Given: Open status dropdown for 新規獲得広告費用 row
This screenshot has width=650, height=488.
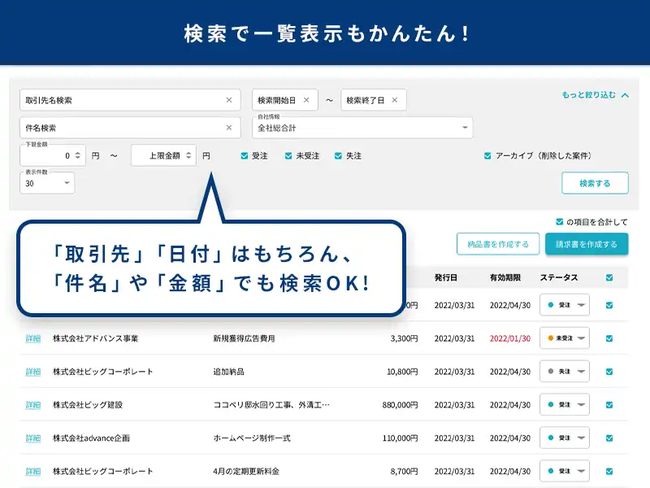Looking at the screenshot, I should tap(566, 339).
